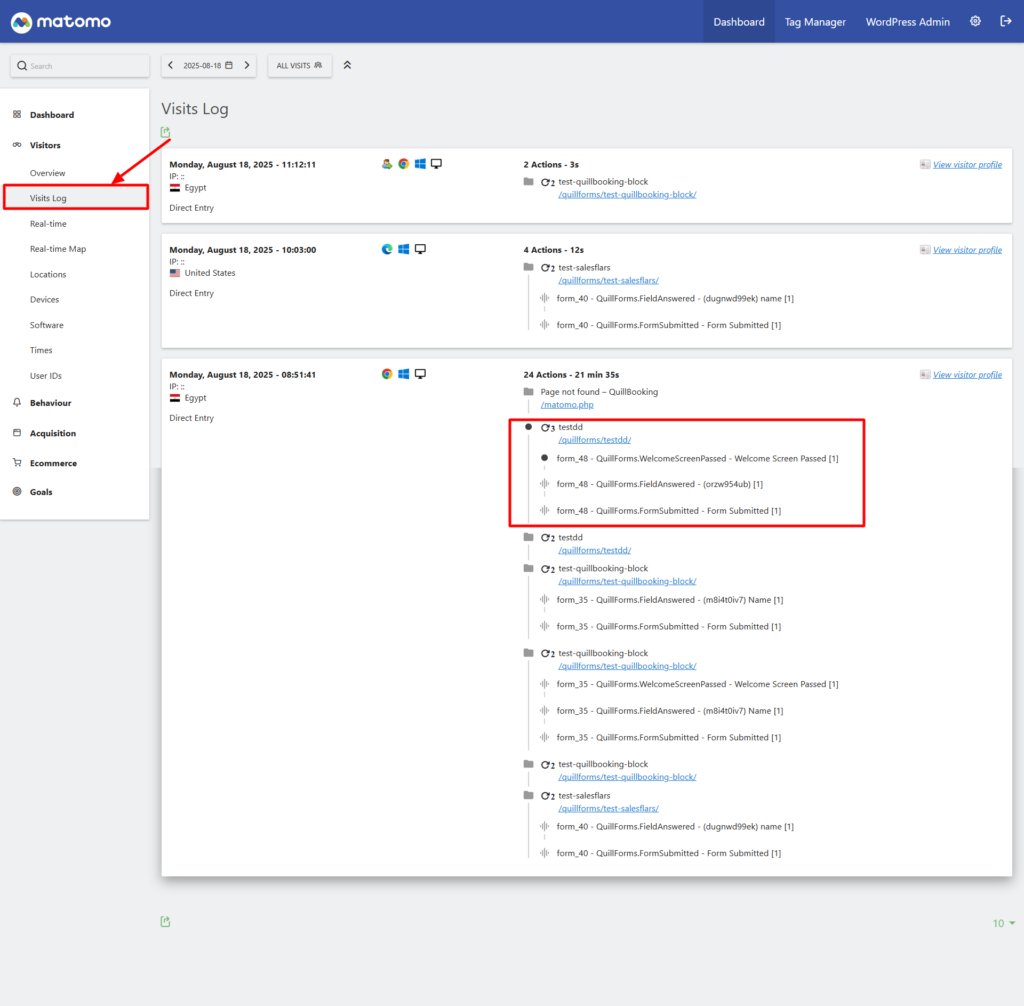
Task: Go to WordPress Admin
Action: [908, 22]
